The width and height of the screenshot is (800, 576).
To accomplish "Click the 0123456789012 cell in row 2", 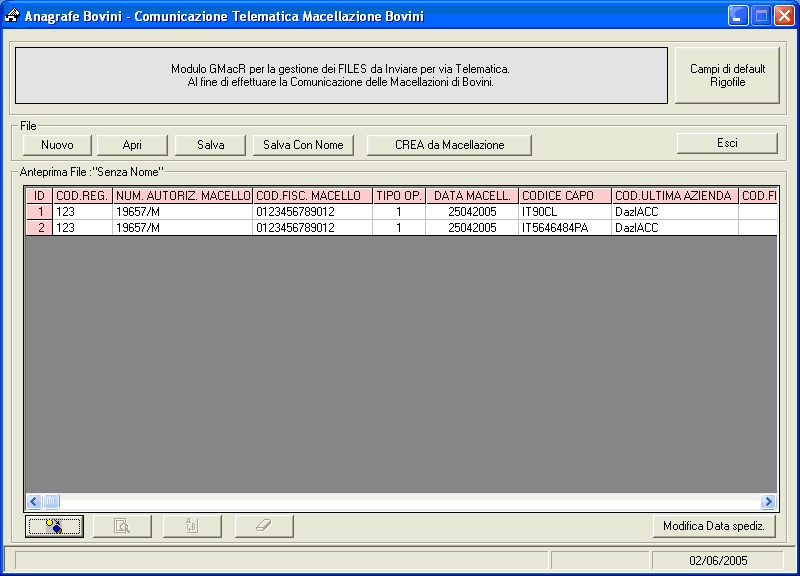I will [312, 228].
